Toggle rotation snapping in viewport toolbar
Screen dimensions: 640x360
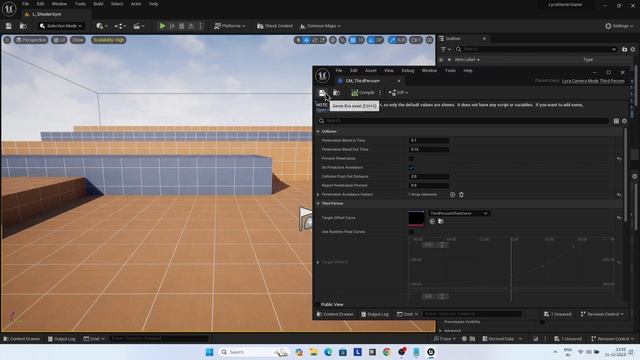click(x=371, y=40)
